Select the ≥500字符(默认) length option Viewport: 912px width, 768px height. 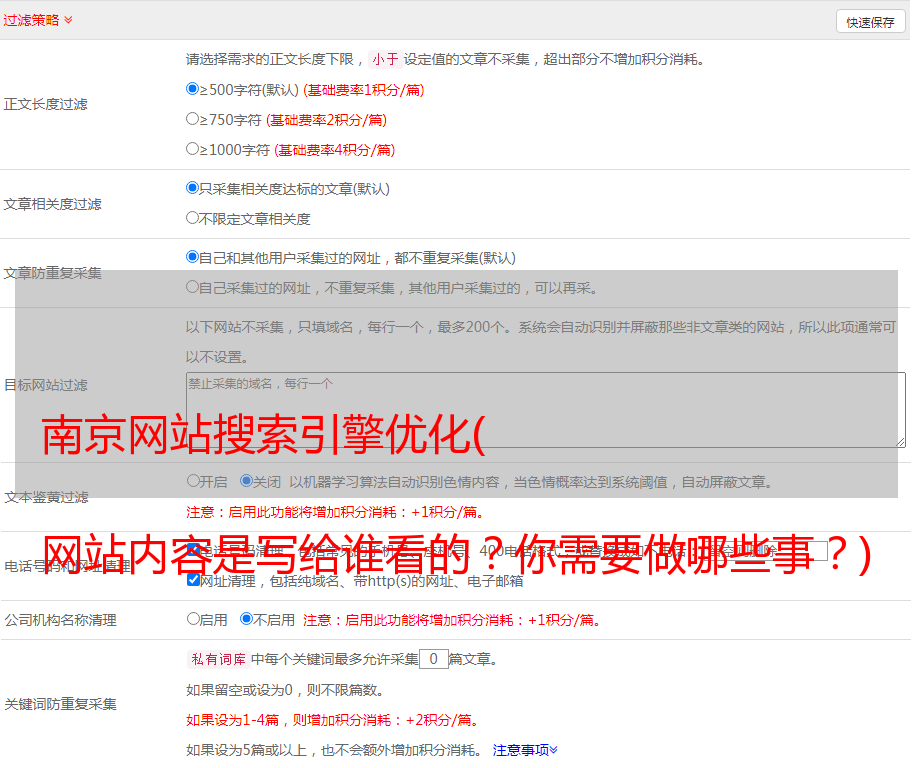pos(193,89)
